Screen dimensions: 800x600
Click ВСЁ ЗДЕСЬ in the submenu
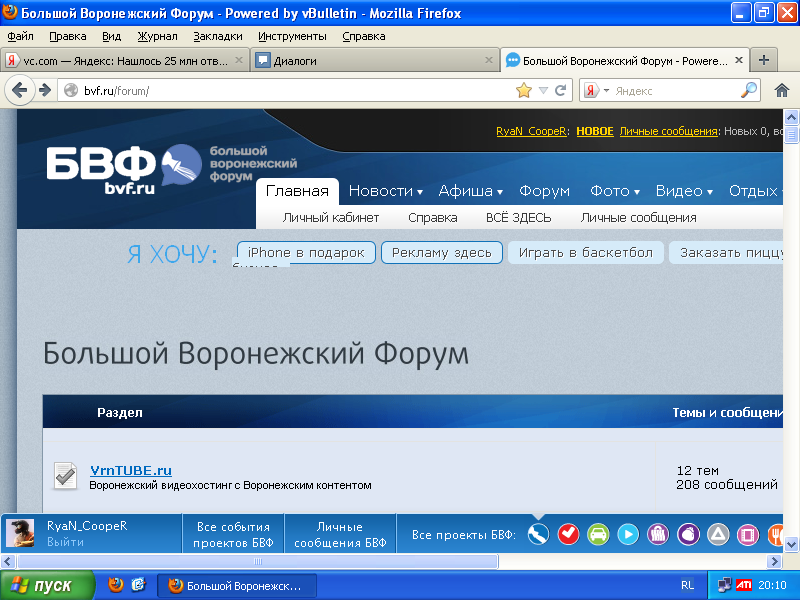pyautogui.click(x=519, y=218)
